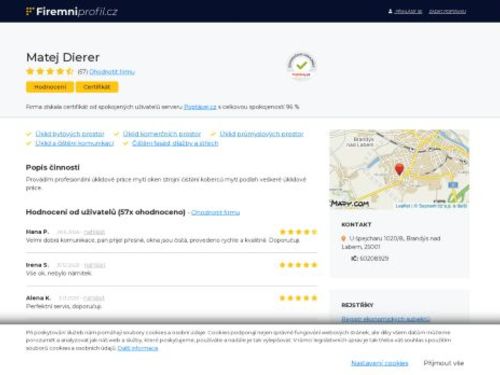Click the report link in Hana P.'s review
Screen dimensions: 500x375
(94, 232)
